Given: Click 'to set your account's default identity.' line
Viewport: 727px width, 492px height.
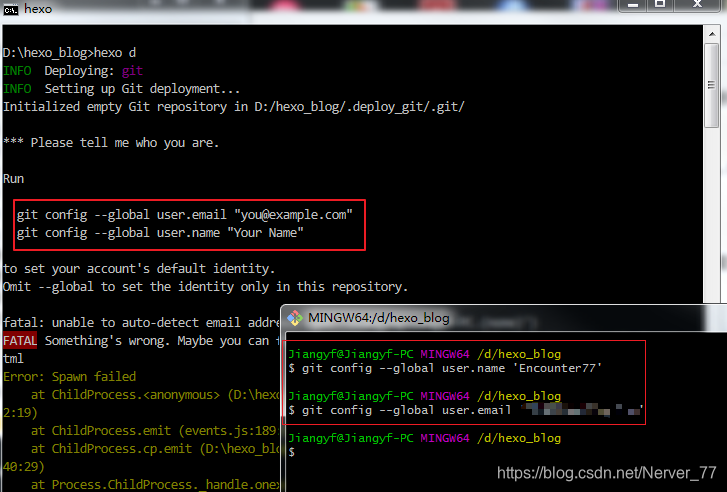Looking at the screenshot, I should pos(139,269).
